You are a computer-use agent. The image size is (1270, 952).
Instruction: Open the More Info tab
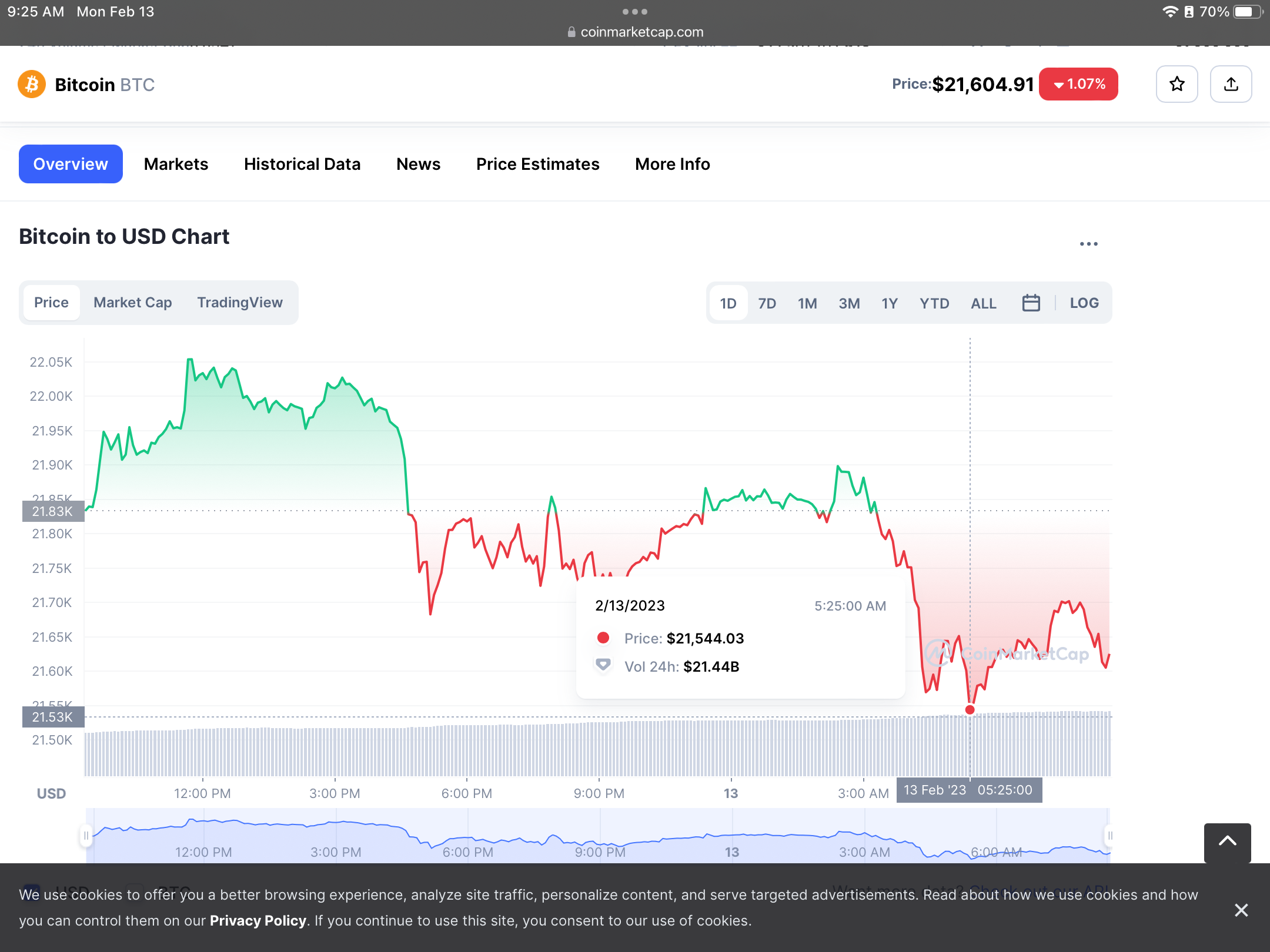click(673, 164)
